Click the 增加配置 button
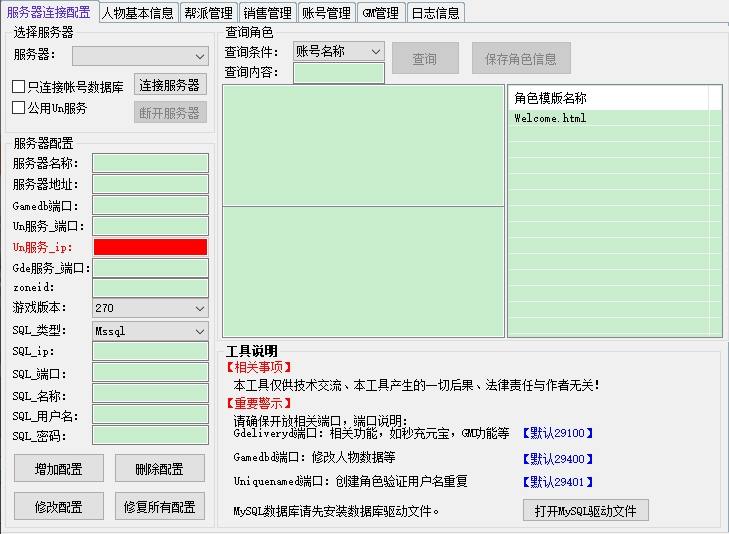The image size is (729, 534). (x=59, y=468)
